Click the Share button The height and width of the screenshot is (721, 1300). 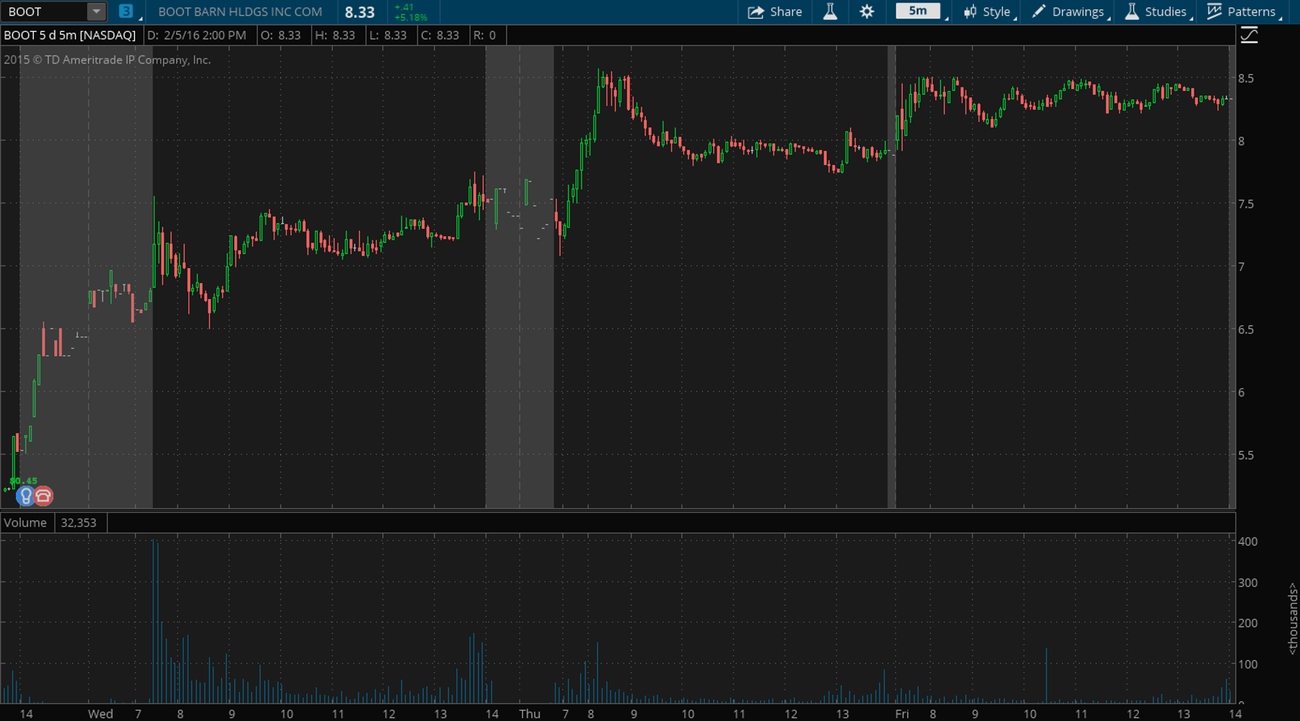tap(775, 12)
